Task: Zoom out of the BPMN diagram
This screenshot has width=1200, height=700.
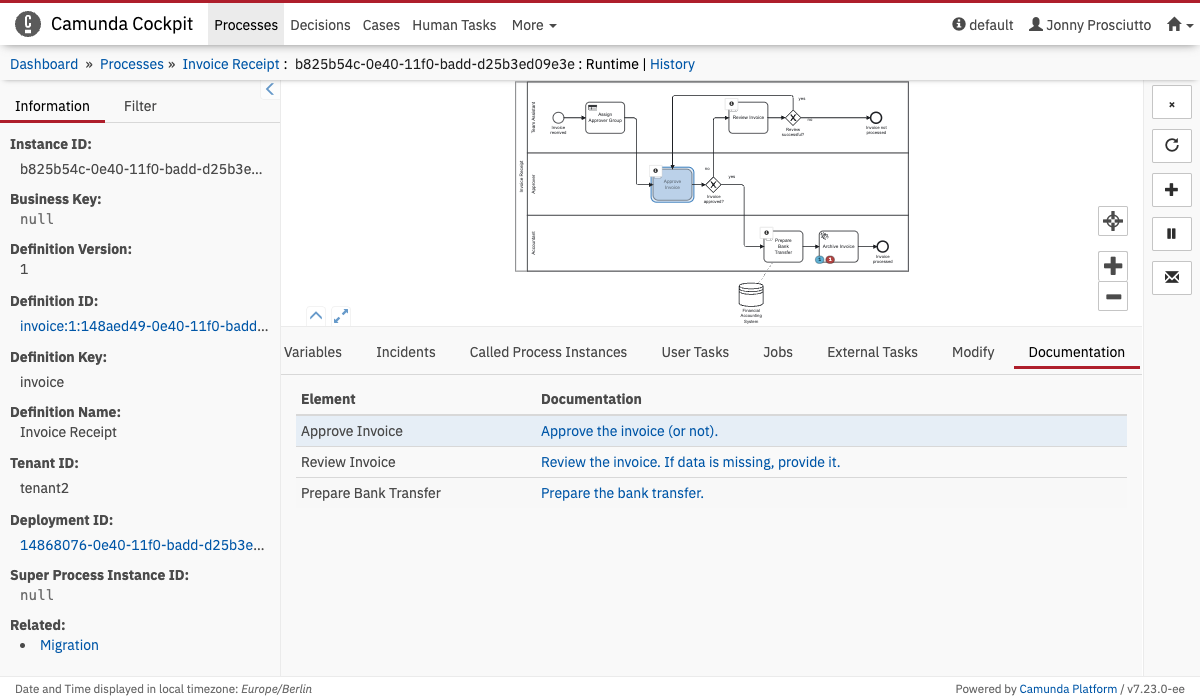Action: tap(1113, 296)
